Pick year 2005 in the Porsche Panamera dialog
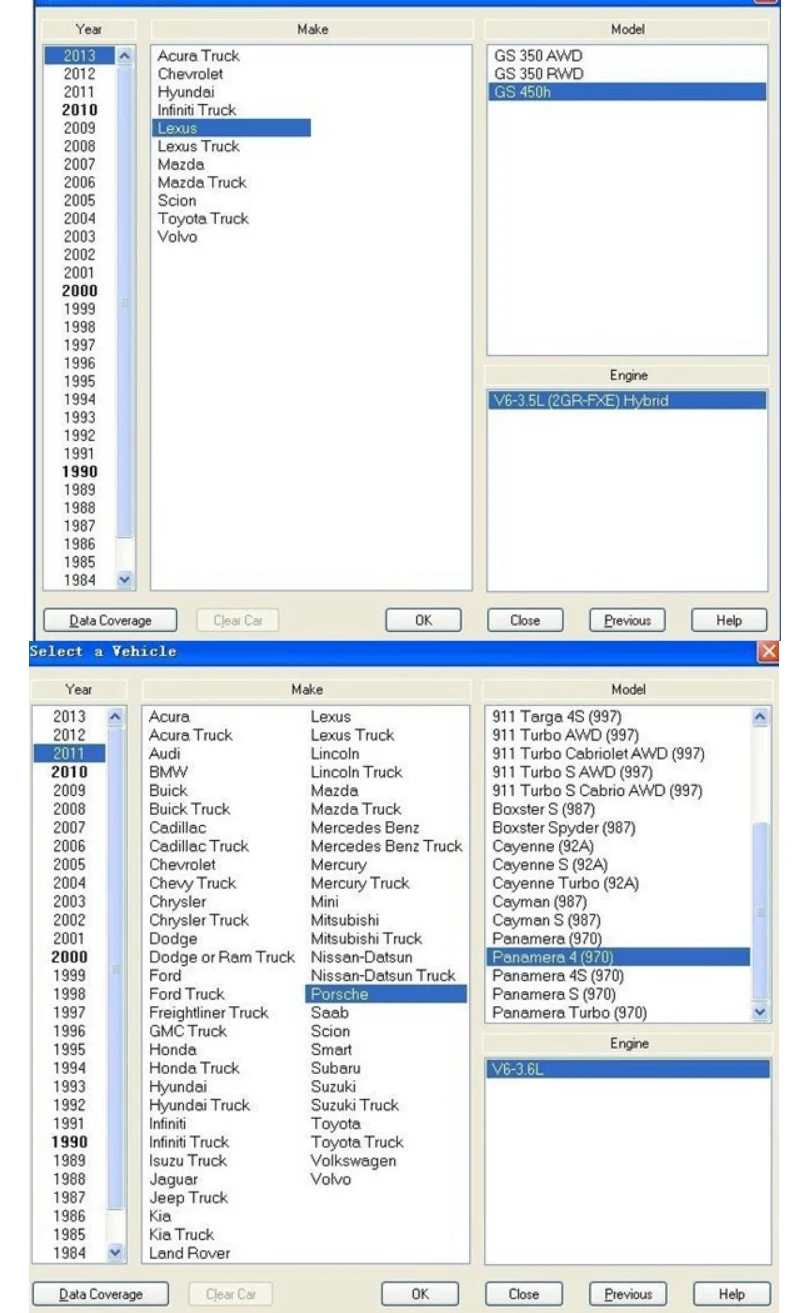This screenshot has height=1313, width=800. [x=70, y=864]
